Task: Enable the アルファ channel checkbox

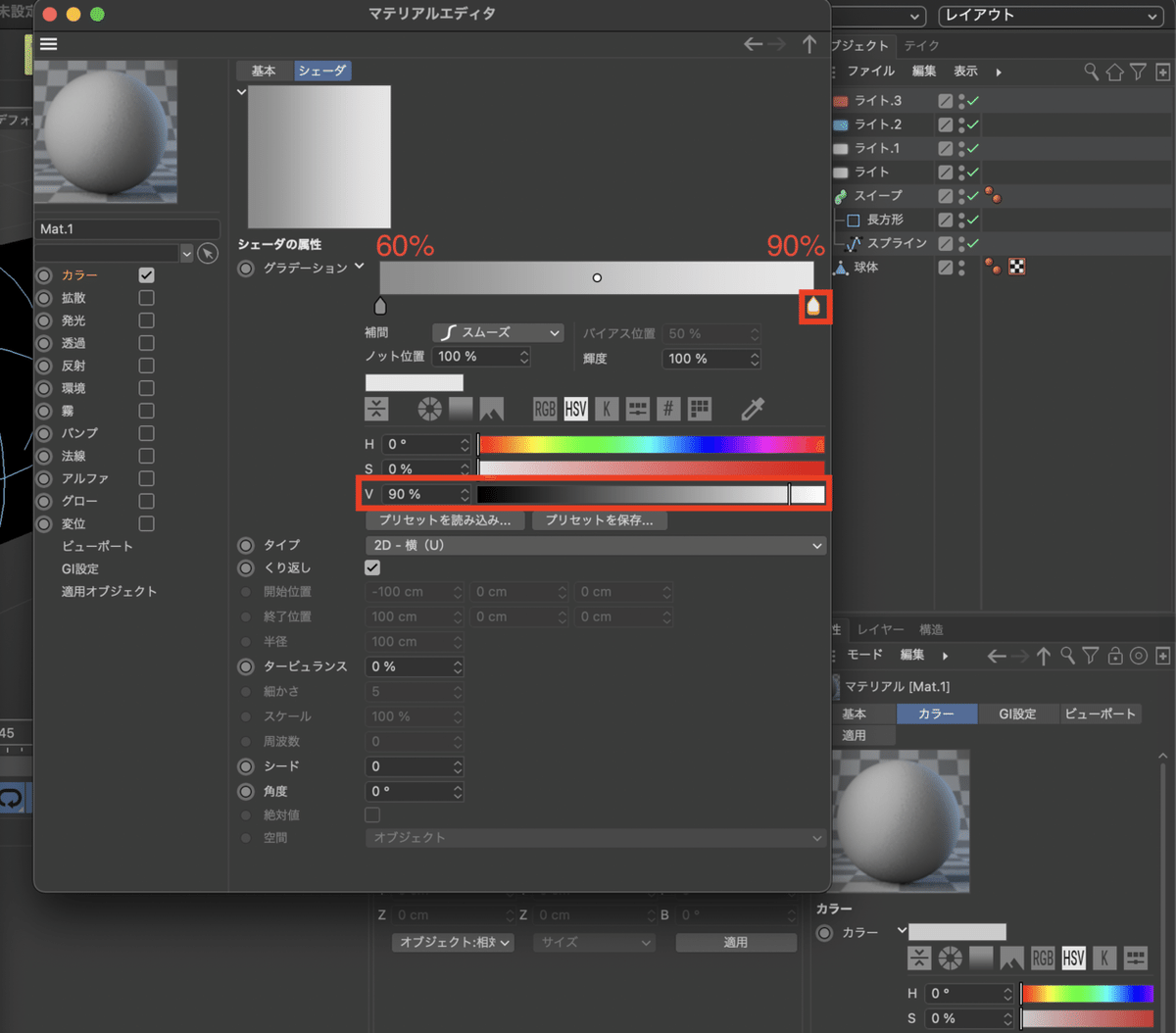Action: (146, 478)
